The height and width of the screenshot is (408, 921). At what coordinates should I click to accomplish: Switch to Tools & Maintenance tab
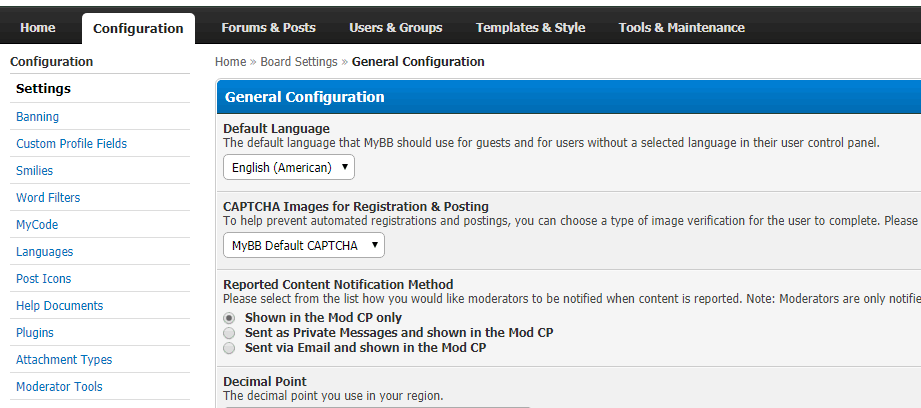[x=681, y=28]
